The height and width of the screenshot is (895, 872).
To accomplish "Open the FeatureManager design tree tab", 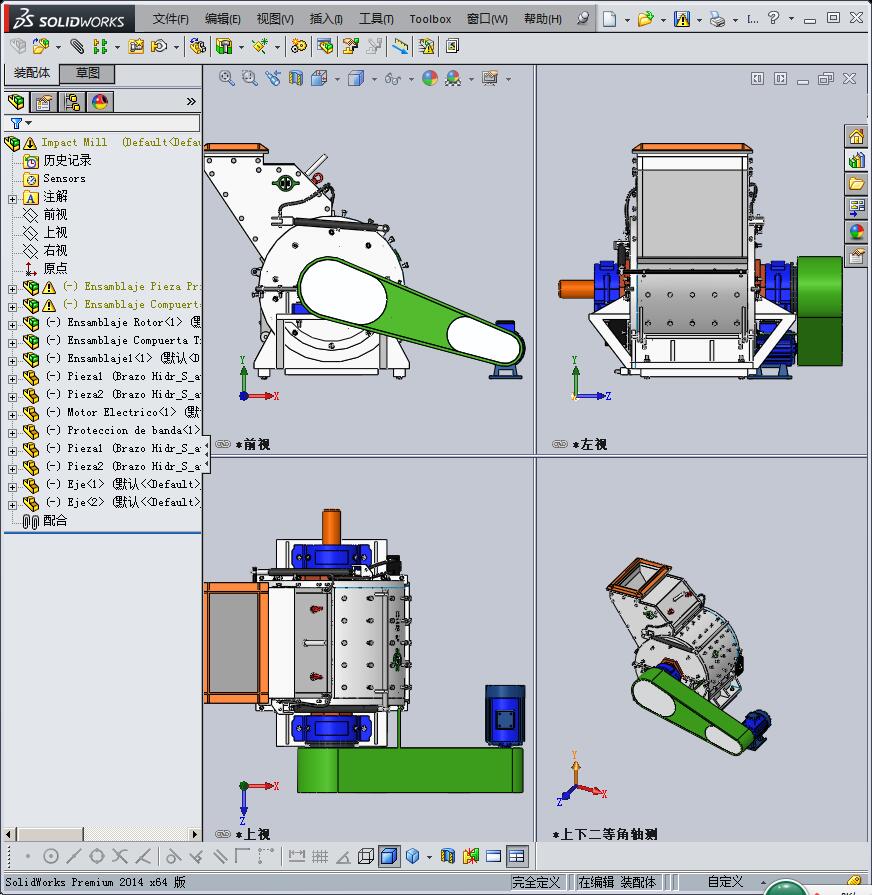I will pyautogui.click(x=16, y=102).
